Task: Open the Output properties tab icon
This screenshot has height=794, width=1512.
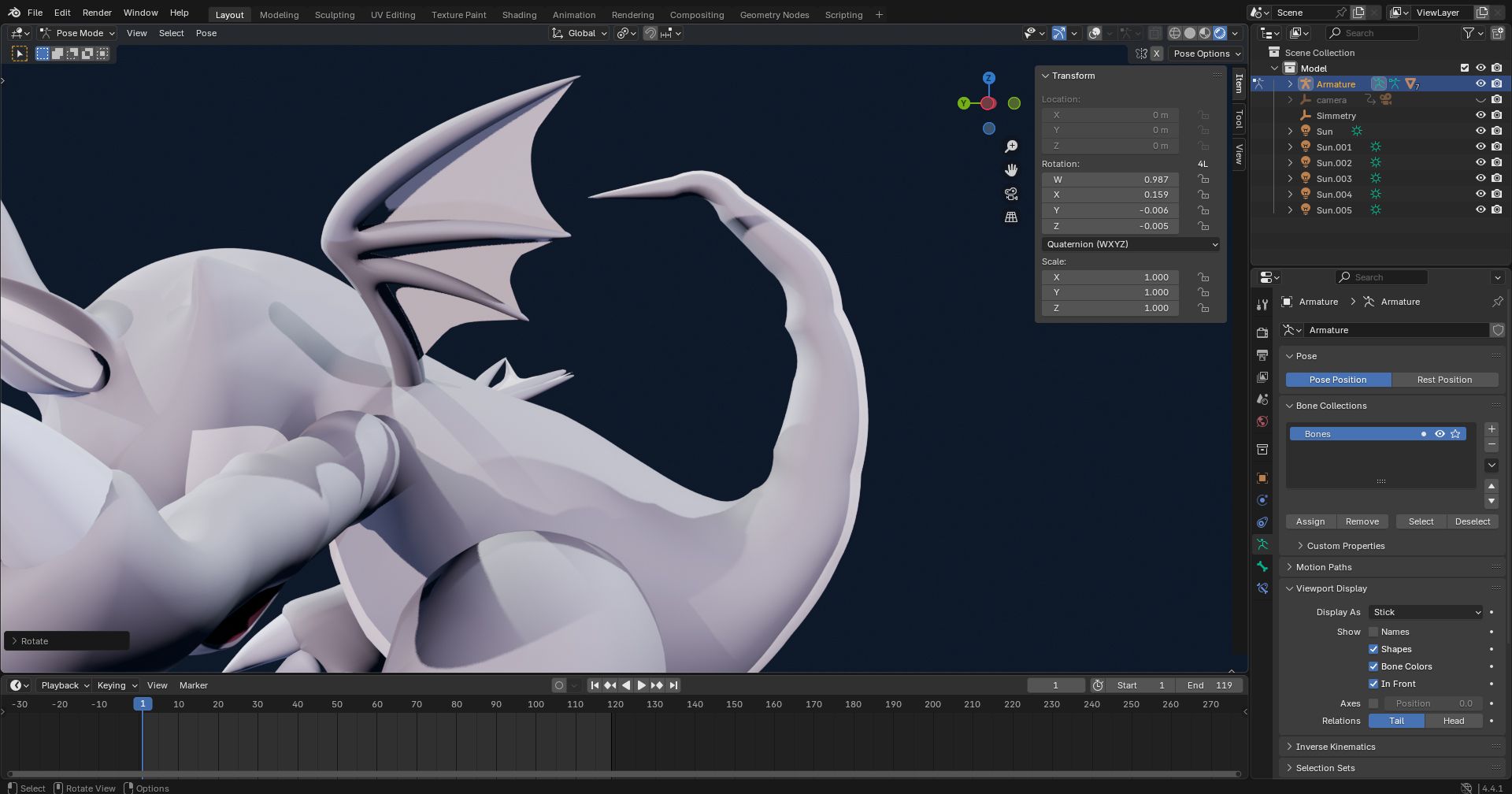Action: (1262, 355)
